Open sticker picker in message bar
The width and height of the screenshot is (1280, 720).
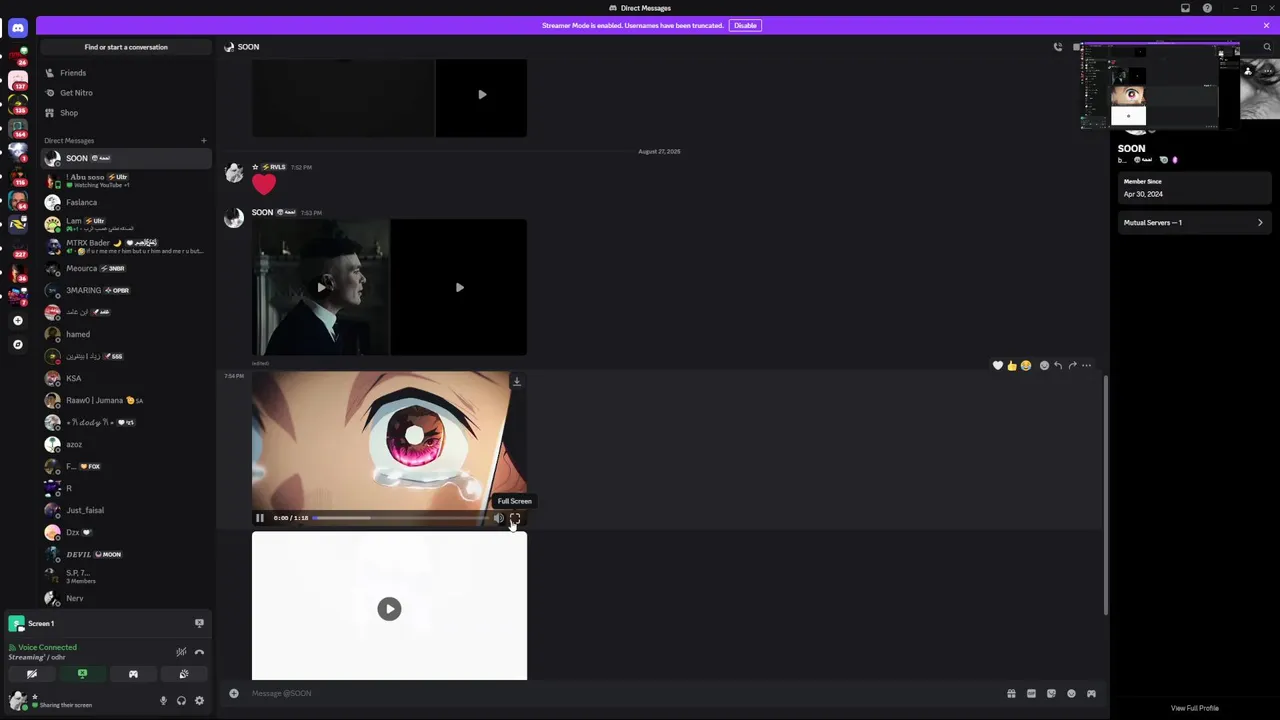pyautogui.click(x=1051, y=693)
